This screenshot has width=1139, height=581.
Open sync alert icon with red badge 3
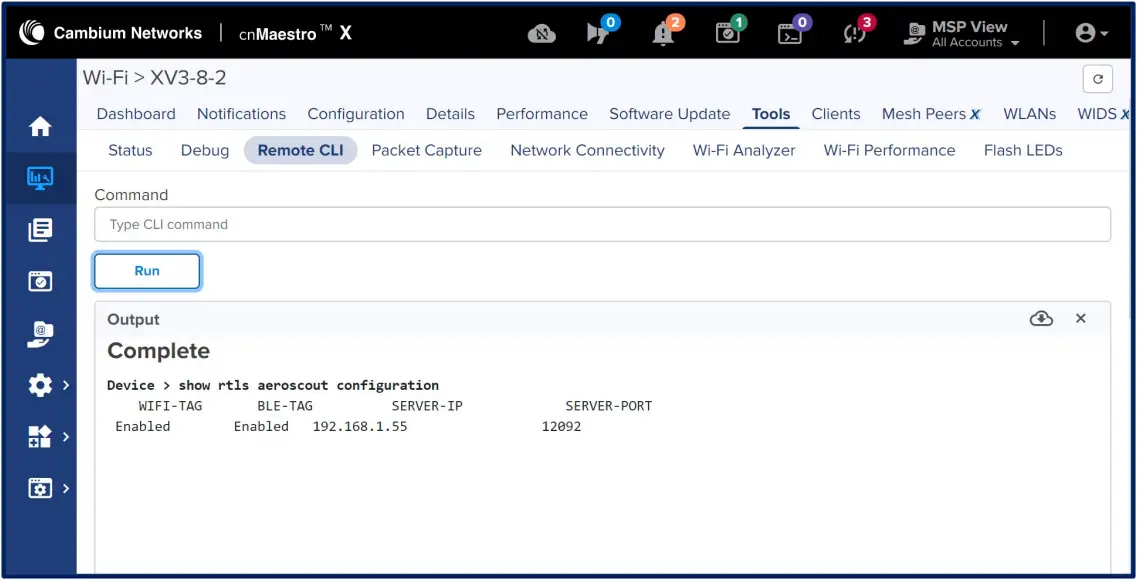[859, 31]
